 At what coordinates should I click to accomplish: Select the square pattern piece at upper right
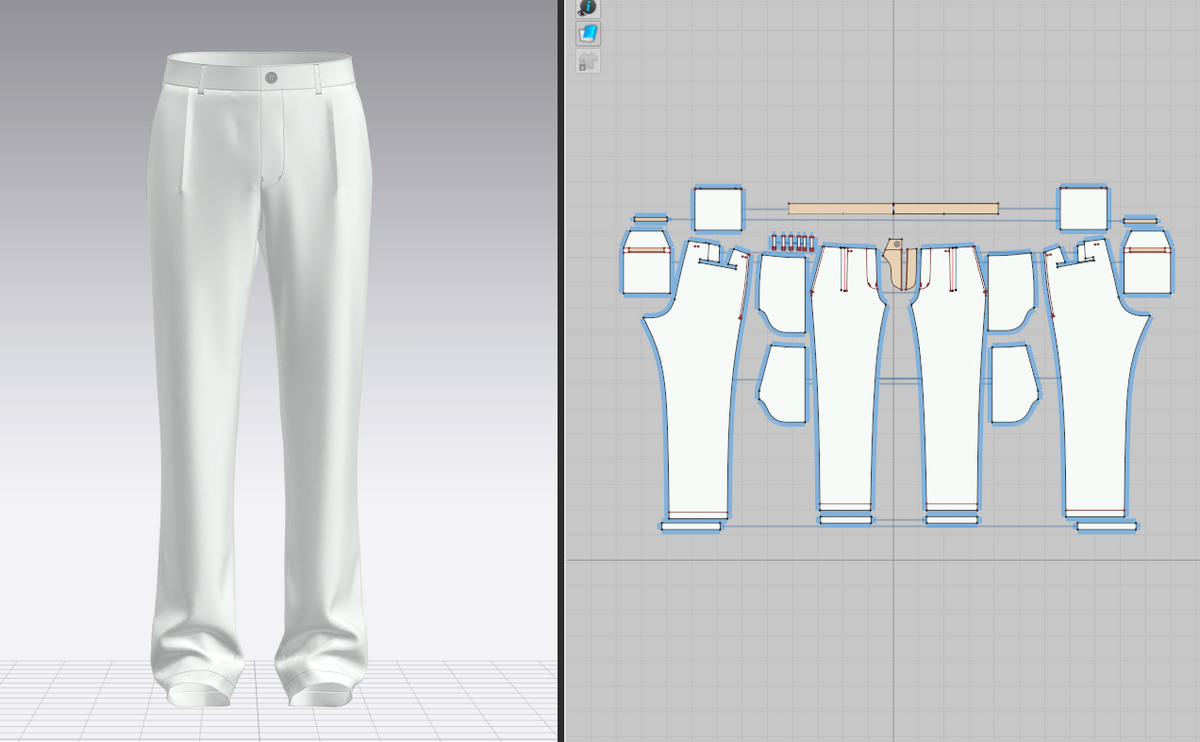click(x=1083, y=210)
